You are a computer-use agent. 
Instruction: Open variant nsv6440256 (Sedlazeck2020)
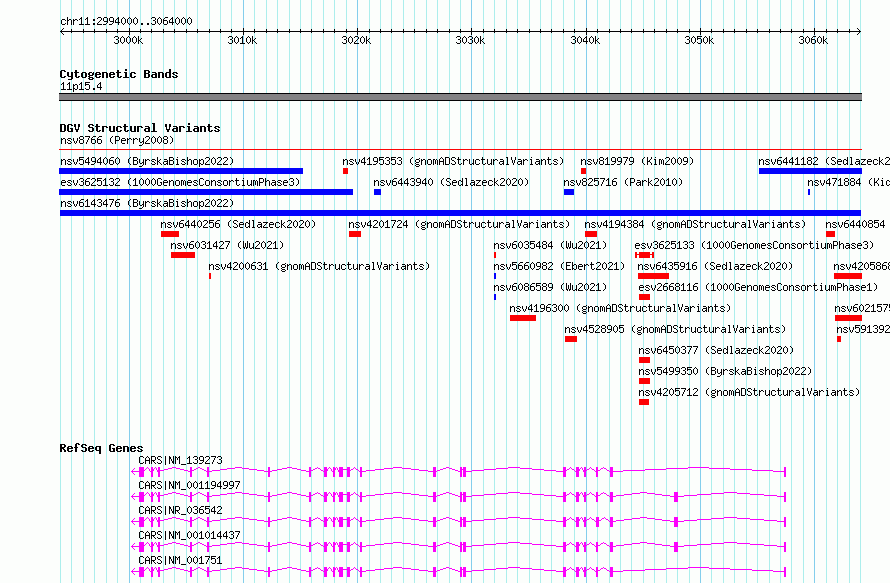point(238,224)
